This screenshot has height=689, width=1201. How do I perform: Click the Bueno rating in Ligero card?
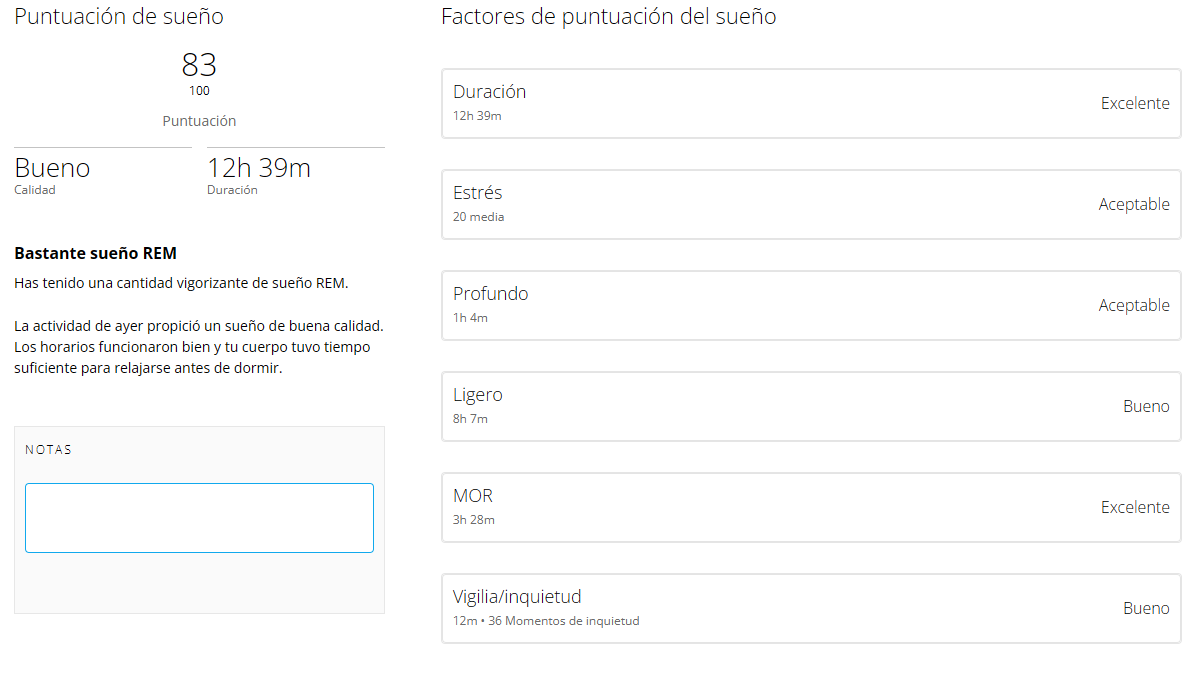click(x=1146, y=406)
